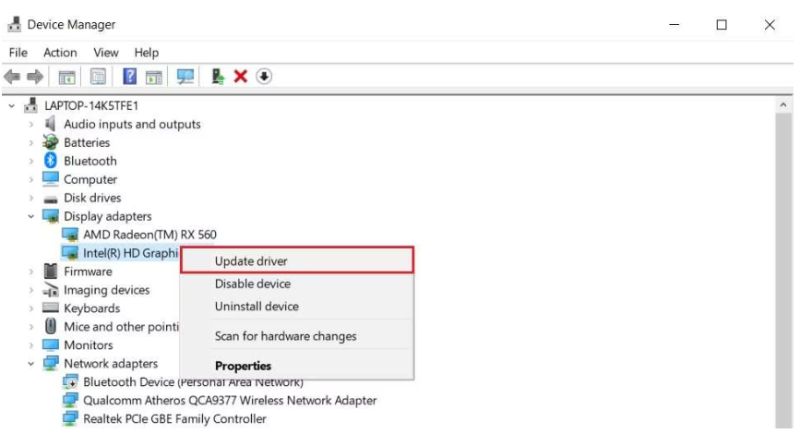
Task: Open Properties from the context menu
Action: (297, 366)
